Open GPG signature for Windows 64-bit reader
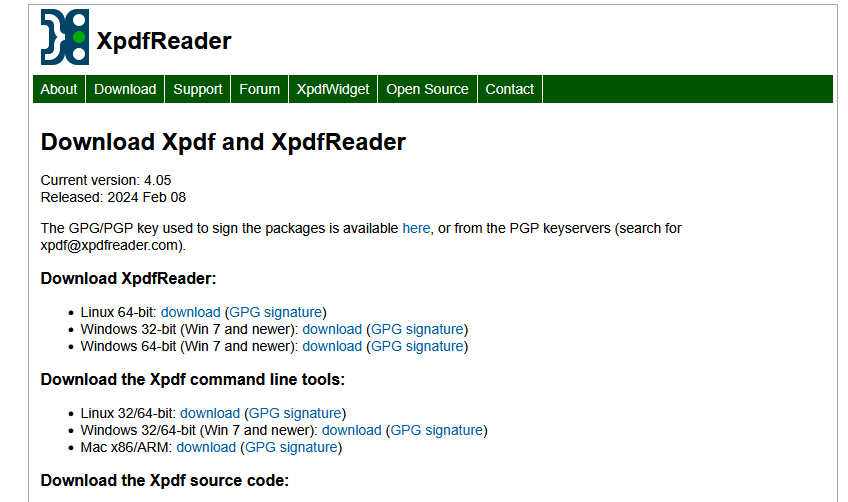The height and width of the screenshot is (502, 848). 418,346
